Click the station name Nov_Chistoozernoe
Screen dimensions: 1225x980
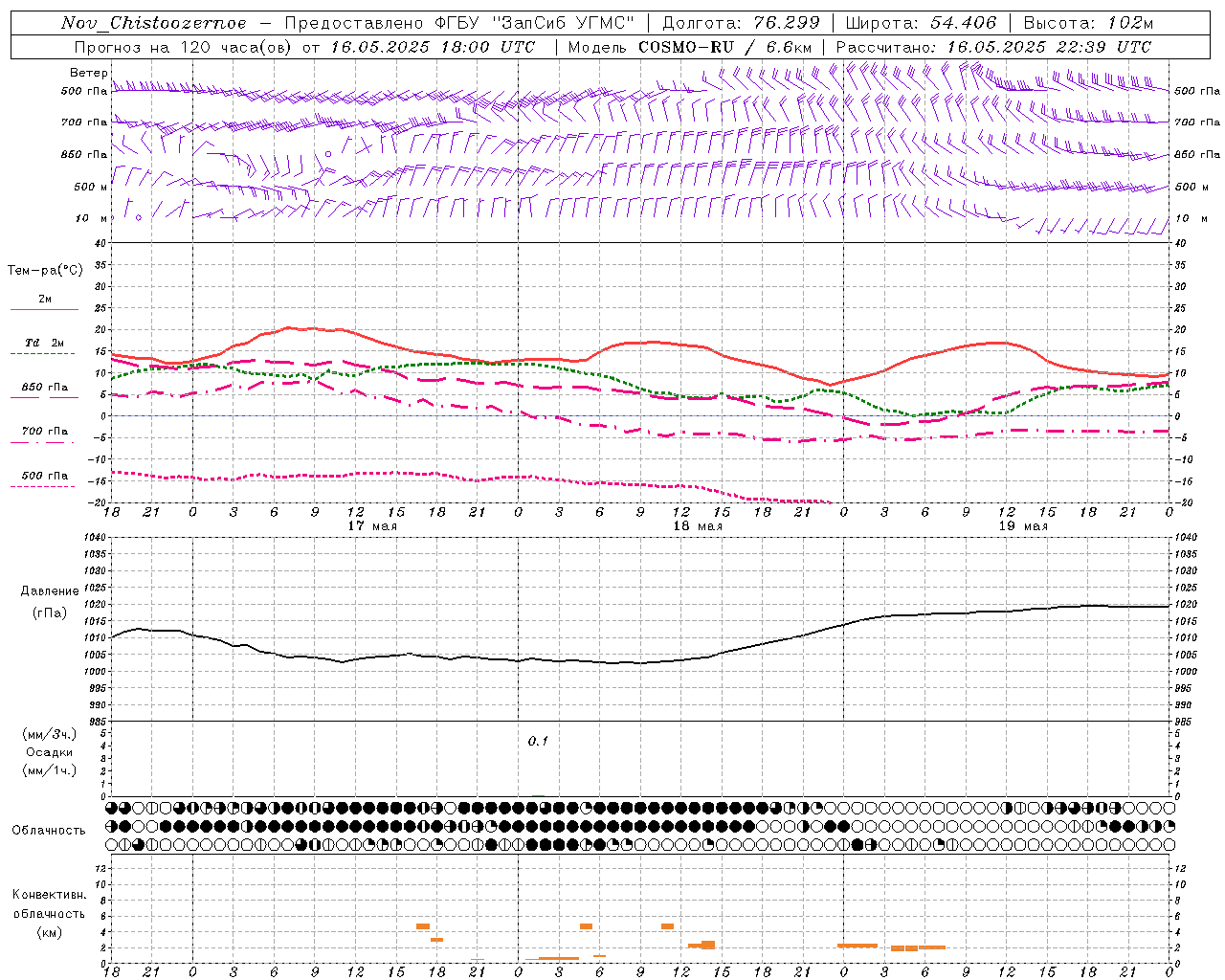[153, 23]
